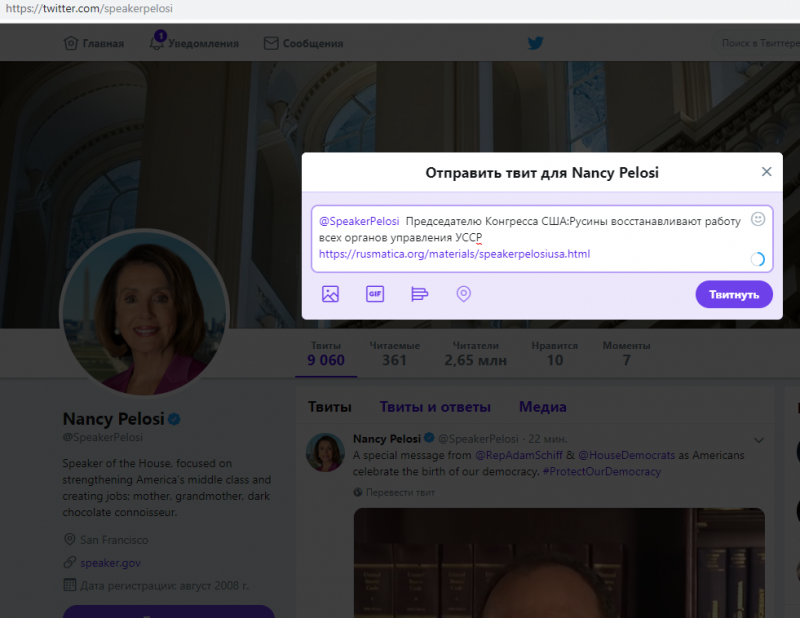Image resolution: width=800 pixels, height=618 pixels.
Task: Click the San Francisco location pin icon
Action: coord(69,539)
